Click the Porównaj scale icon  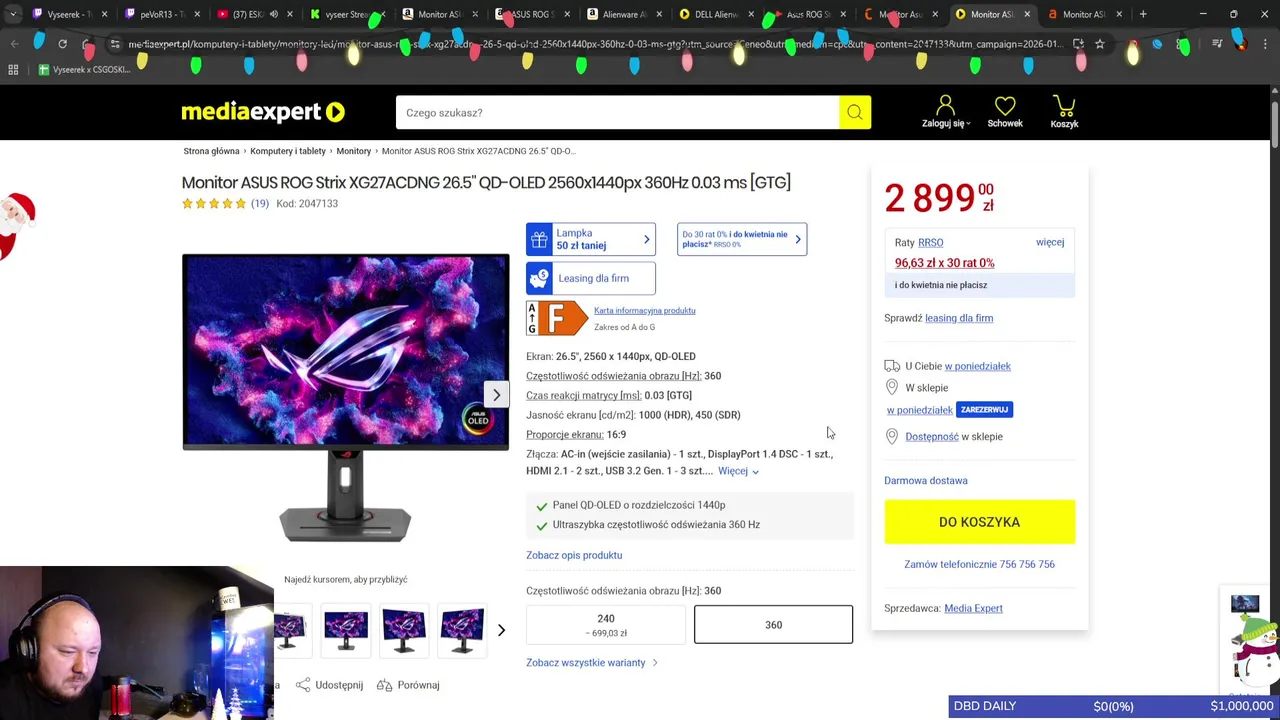384,685
